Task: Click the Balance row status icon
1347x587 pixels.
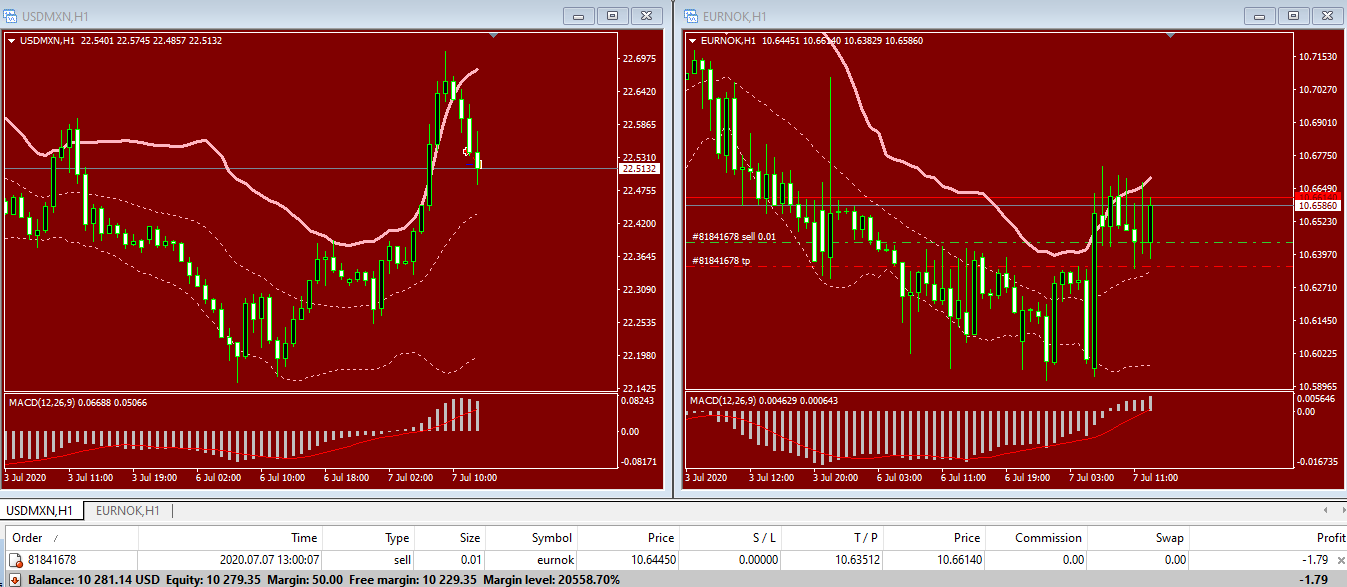Action: [x=16, y=580]
